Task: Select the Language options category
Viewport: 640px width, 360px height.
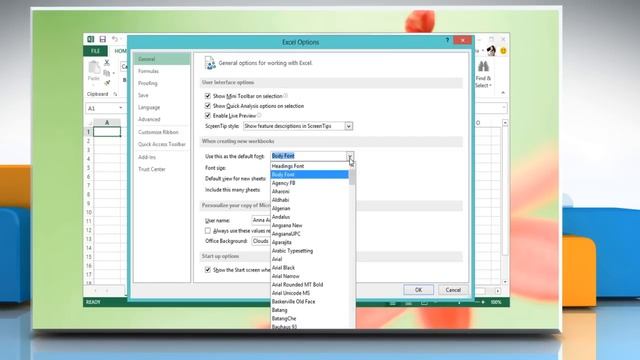Action: coord(149,107)
